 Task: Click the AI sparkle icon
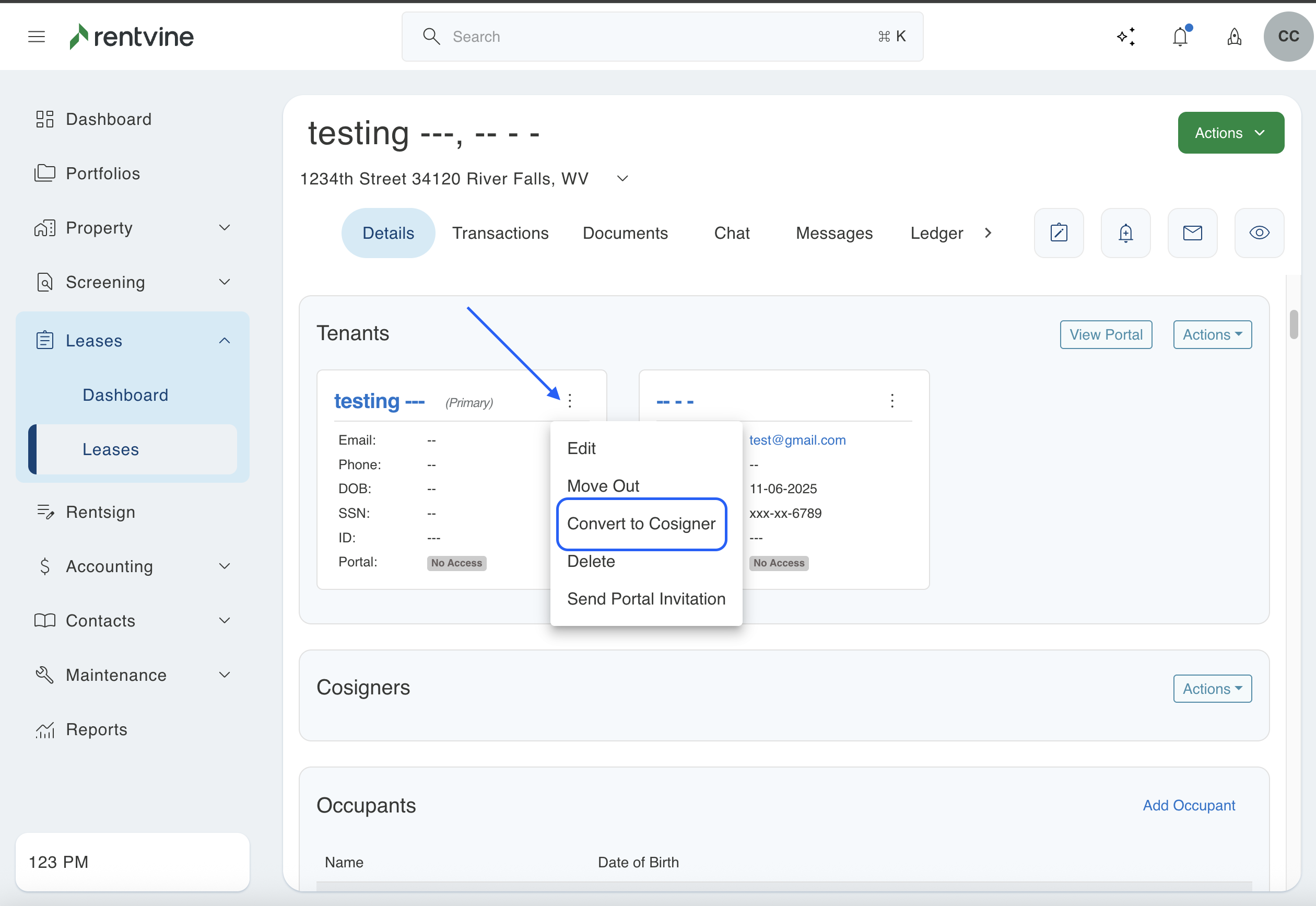point(1125,37)
